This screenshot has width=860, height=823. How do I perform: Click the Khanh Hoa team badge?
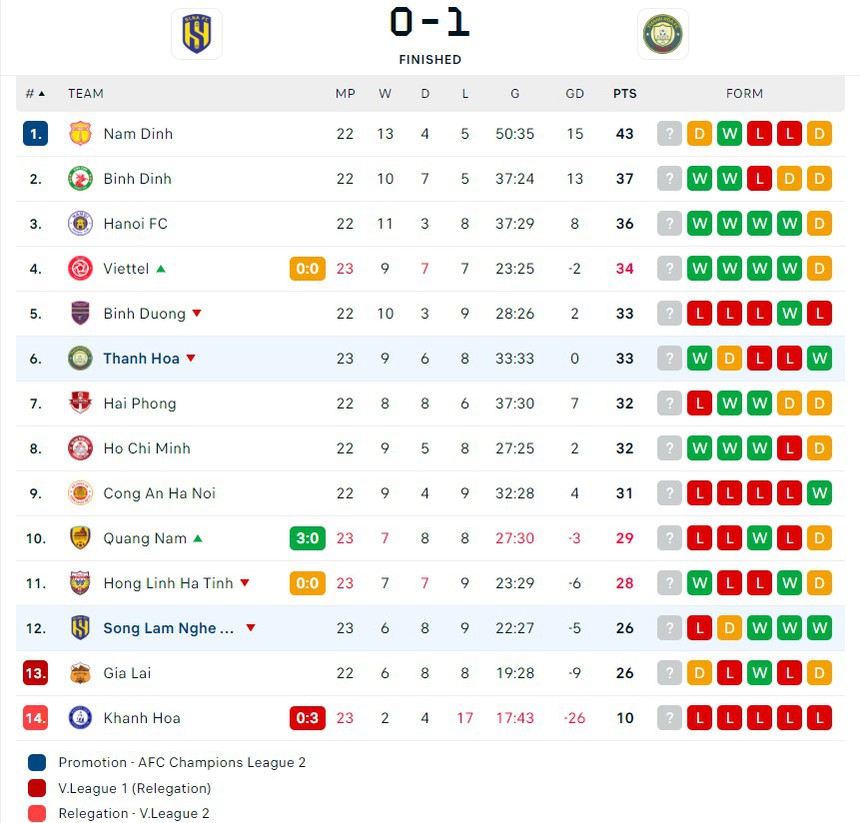point(80,718)
